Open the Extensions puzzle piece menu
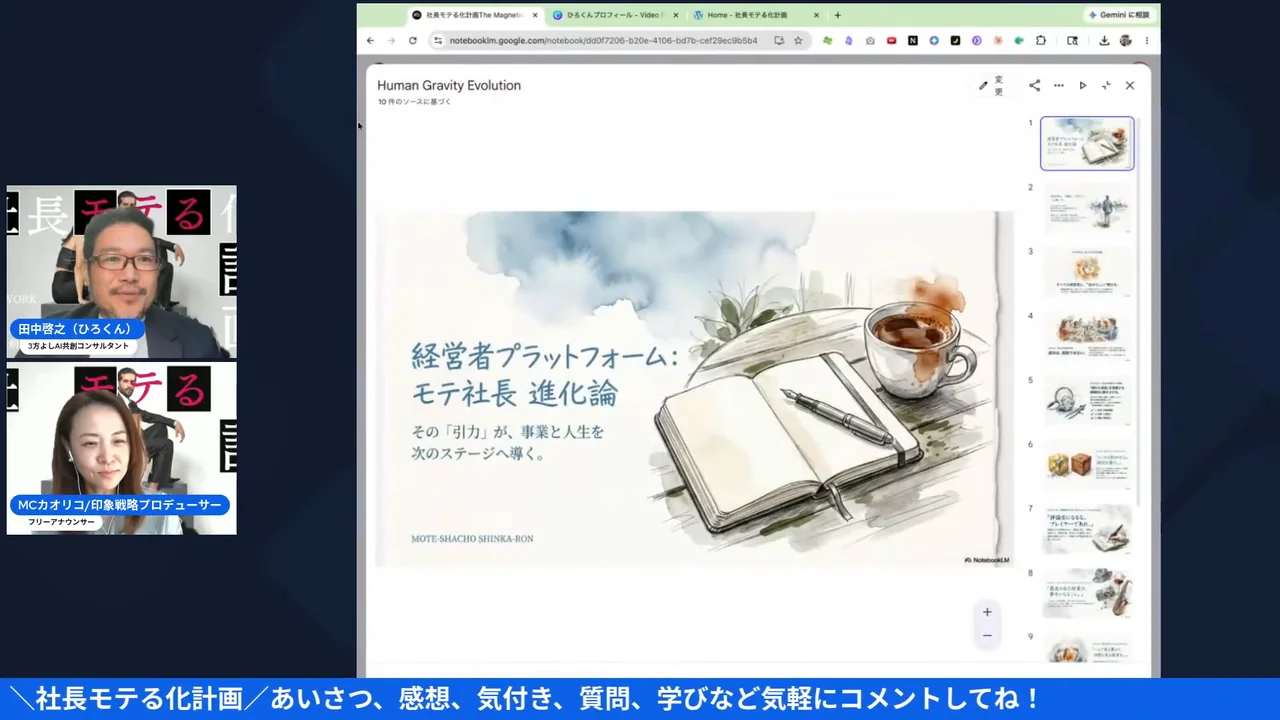The width and height of the screenshot is (1280, 720). click(x=1041, y=41)
